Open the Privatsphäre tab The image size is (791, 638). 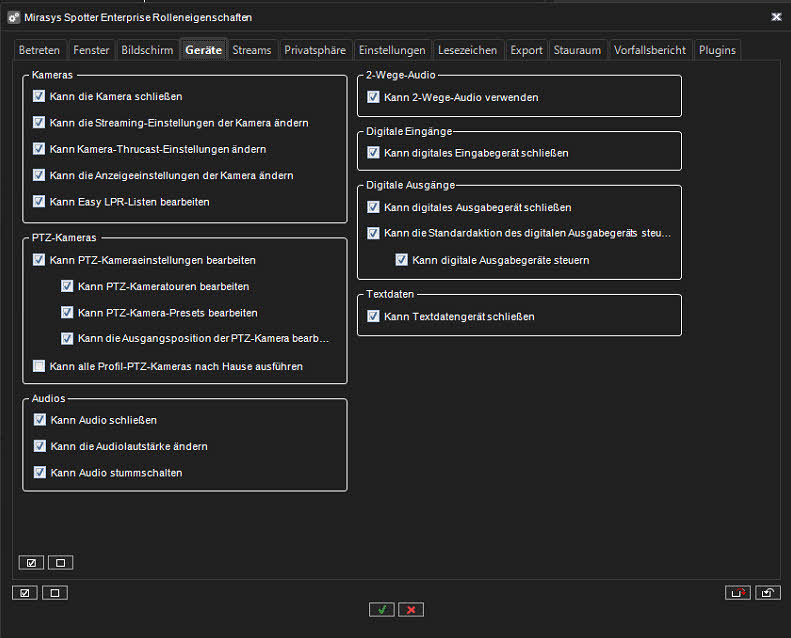point(315,50)
